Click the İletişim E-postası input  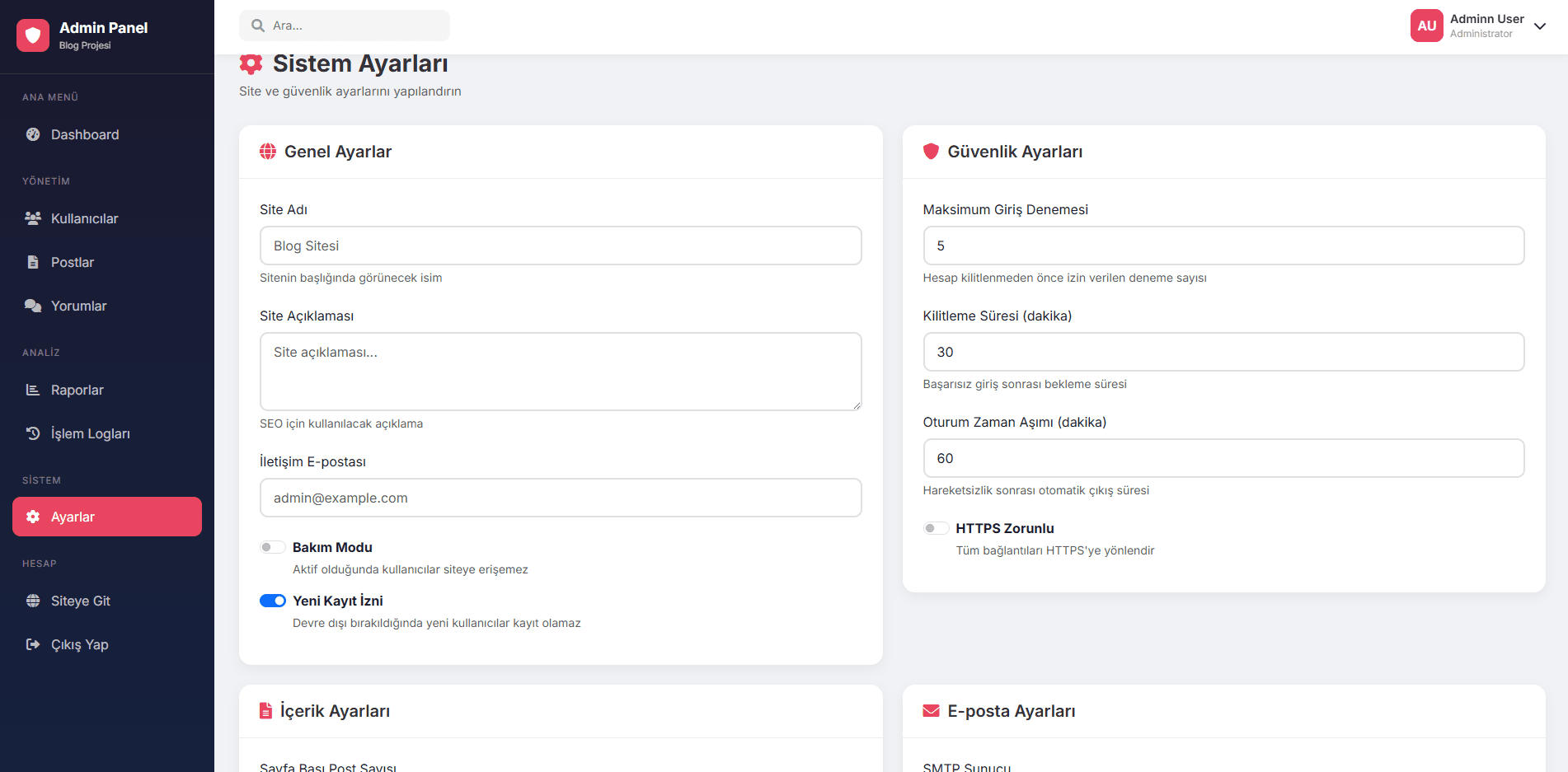(x=561, y=498)
